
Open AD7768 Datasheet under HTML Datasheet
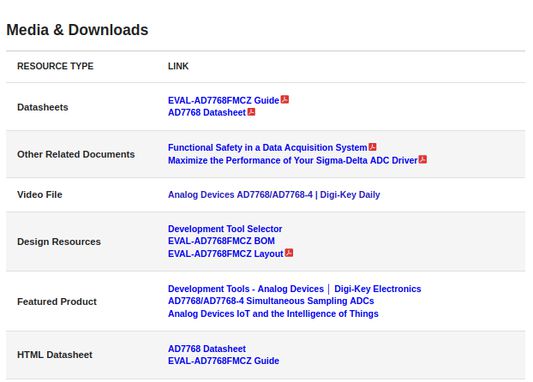(x=207, y=349)
